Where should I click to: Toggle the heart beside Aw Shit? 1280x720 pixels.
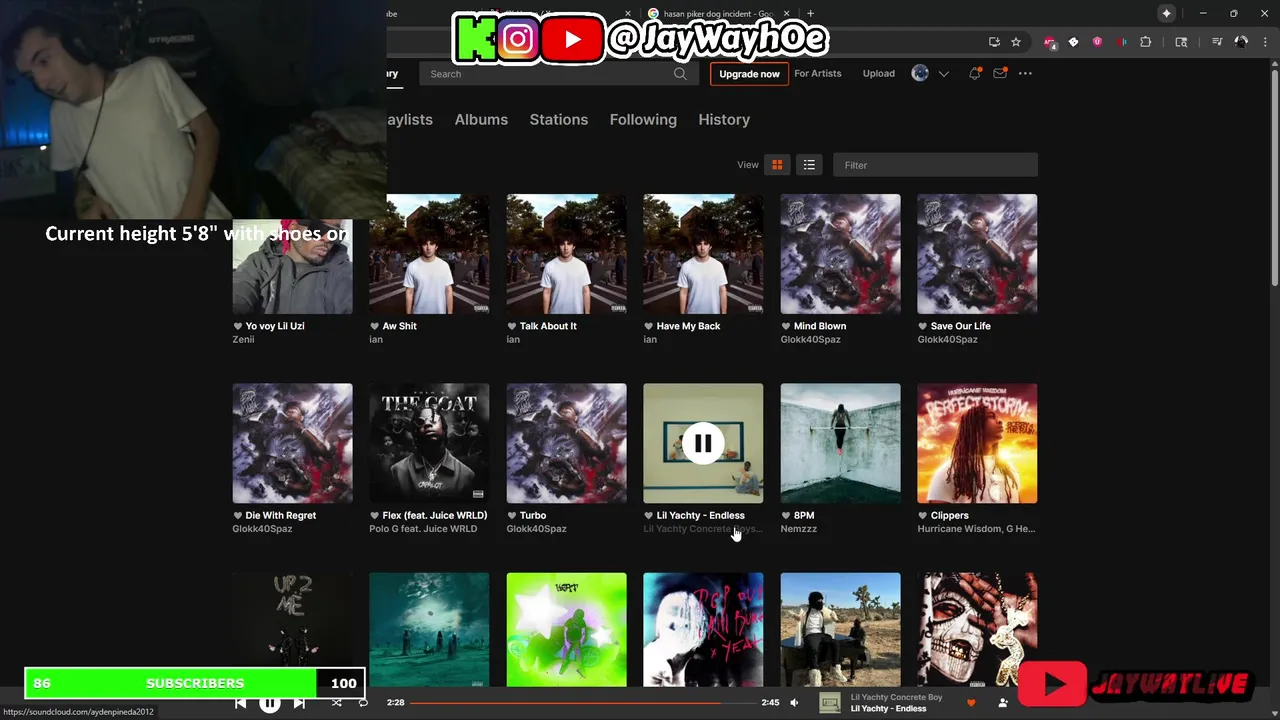point(374,326)
